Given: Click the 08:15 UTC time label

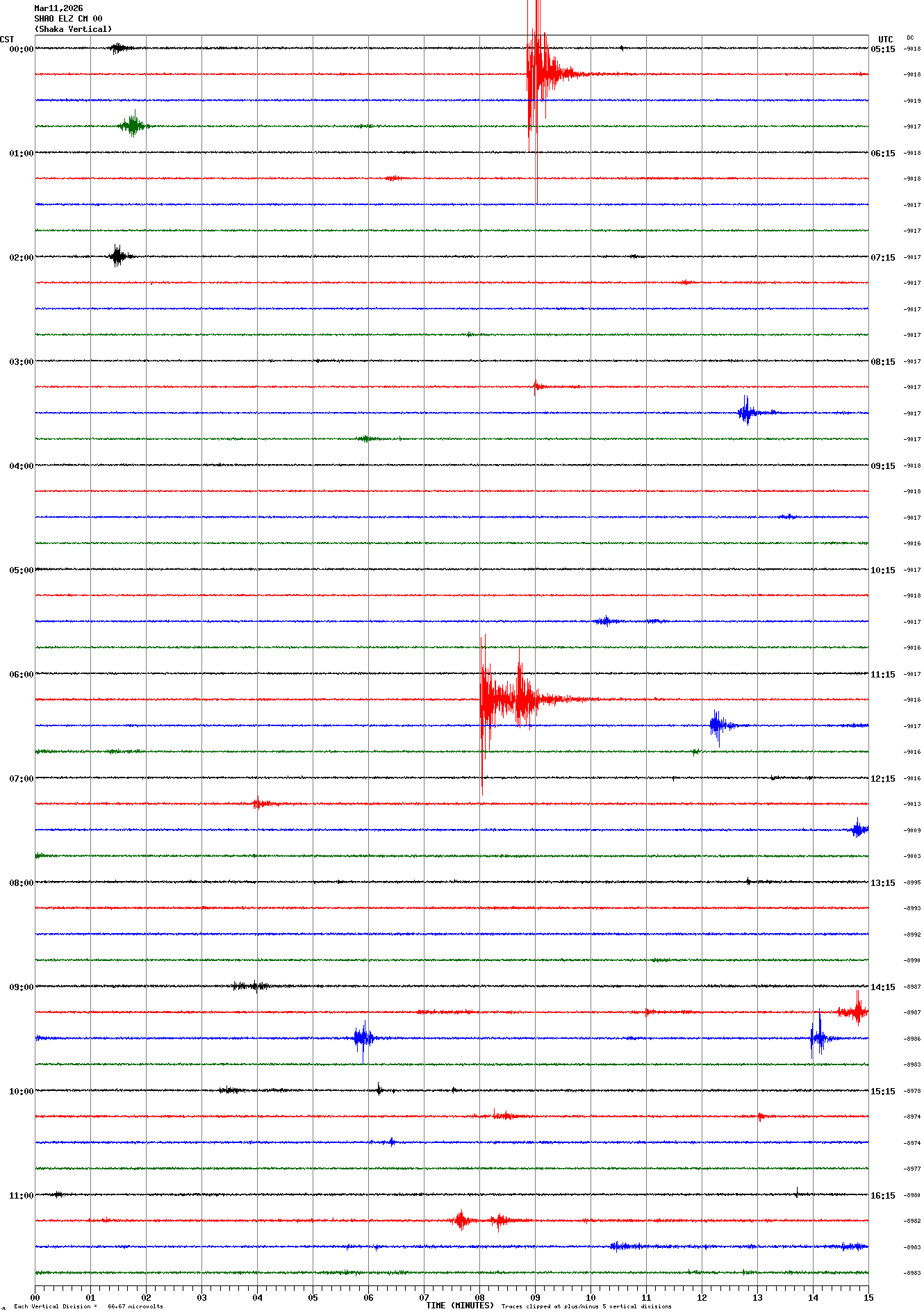Looking at the screenshot, I should (x=883, y=362).
